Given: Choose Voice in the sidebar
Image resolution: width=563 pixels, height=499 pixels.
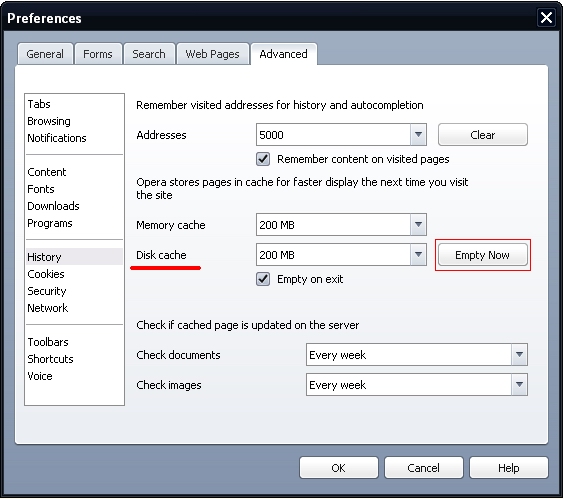Looking at the screenshot, I should (x=40, y=376).
